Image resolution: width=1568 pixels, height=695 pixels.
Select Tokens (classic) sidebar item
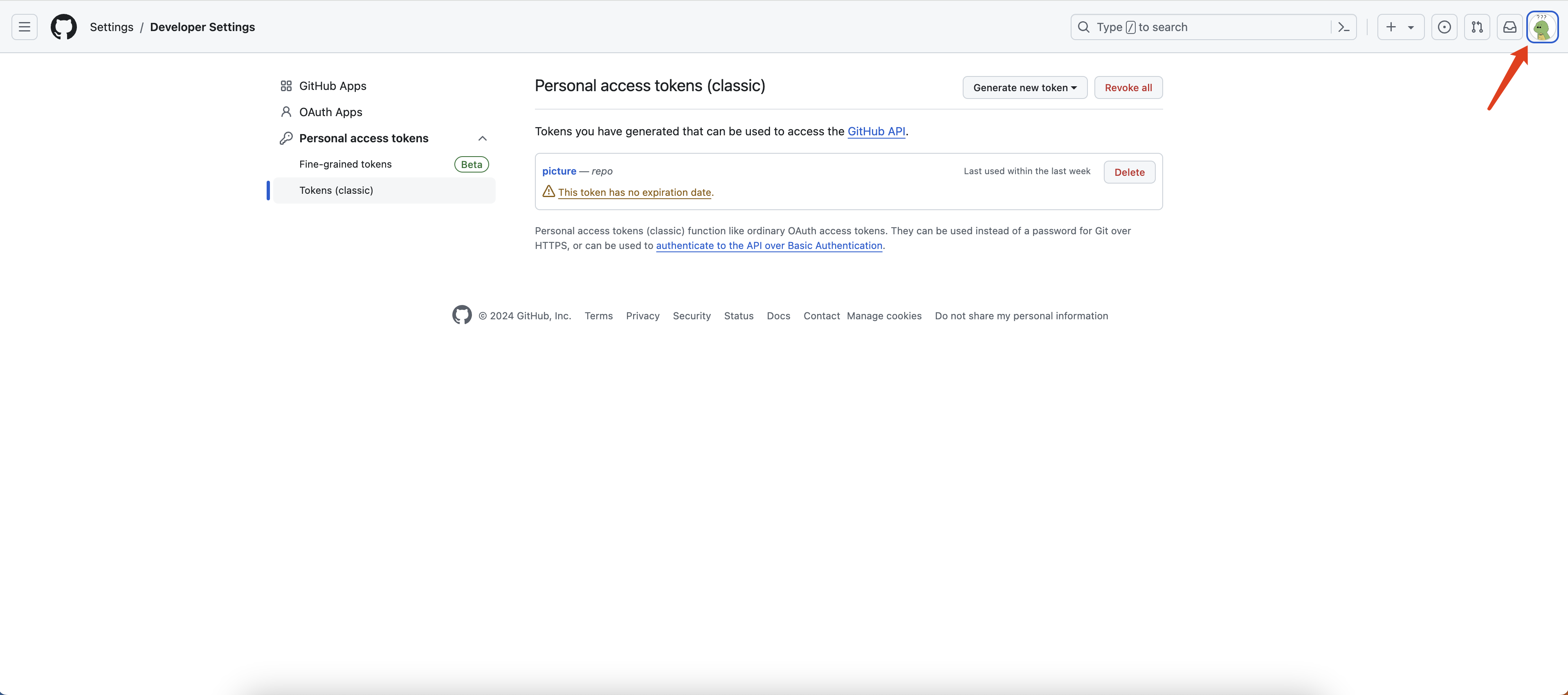[x=384, y=191]
